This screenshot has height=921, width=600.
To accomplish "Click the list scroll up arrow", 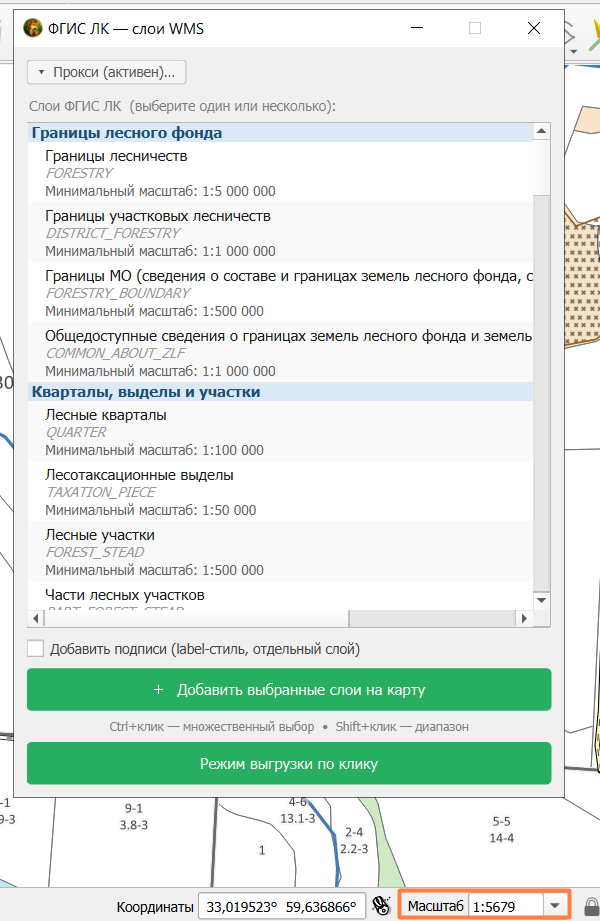I will tap(541, 131).
